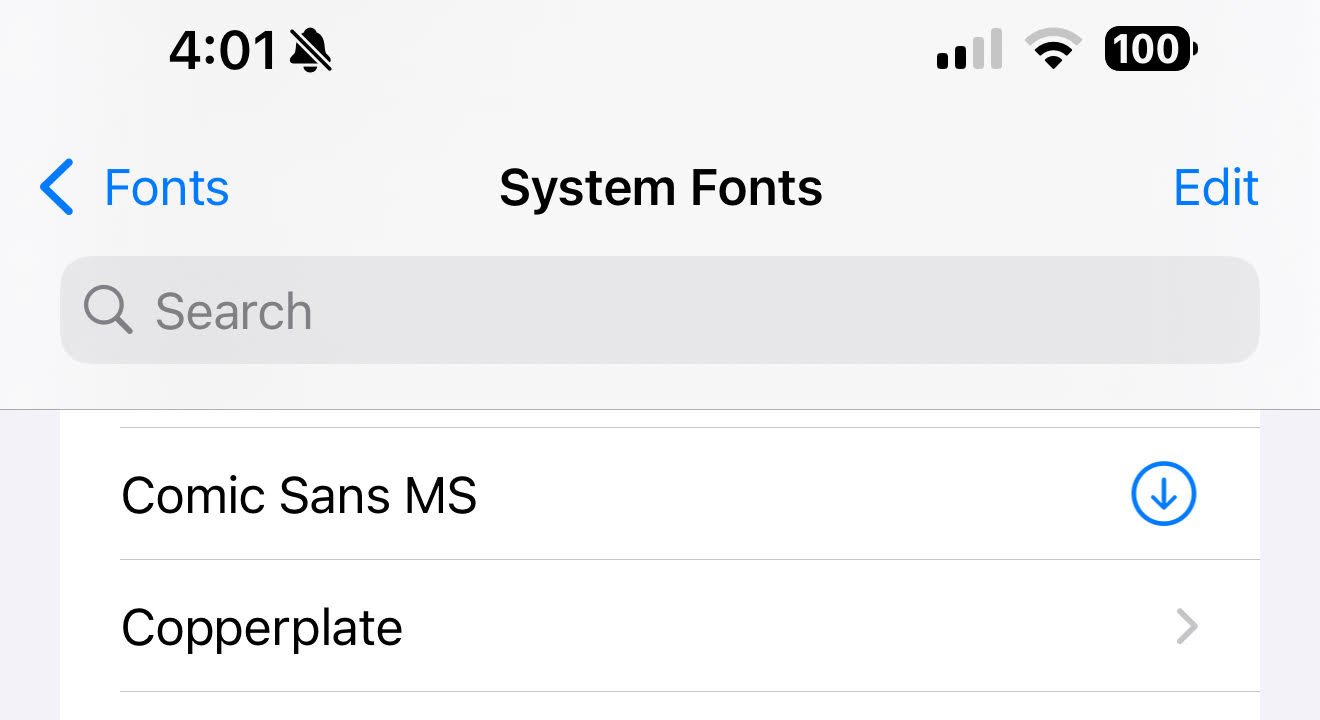Tap the muted bell status icon
The height and width of the screenshot is (720, 1320).
pyautogui.click(x=309, y=50)
